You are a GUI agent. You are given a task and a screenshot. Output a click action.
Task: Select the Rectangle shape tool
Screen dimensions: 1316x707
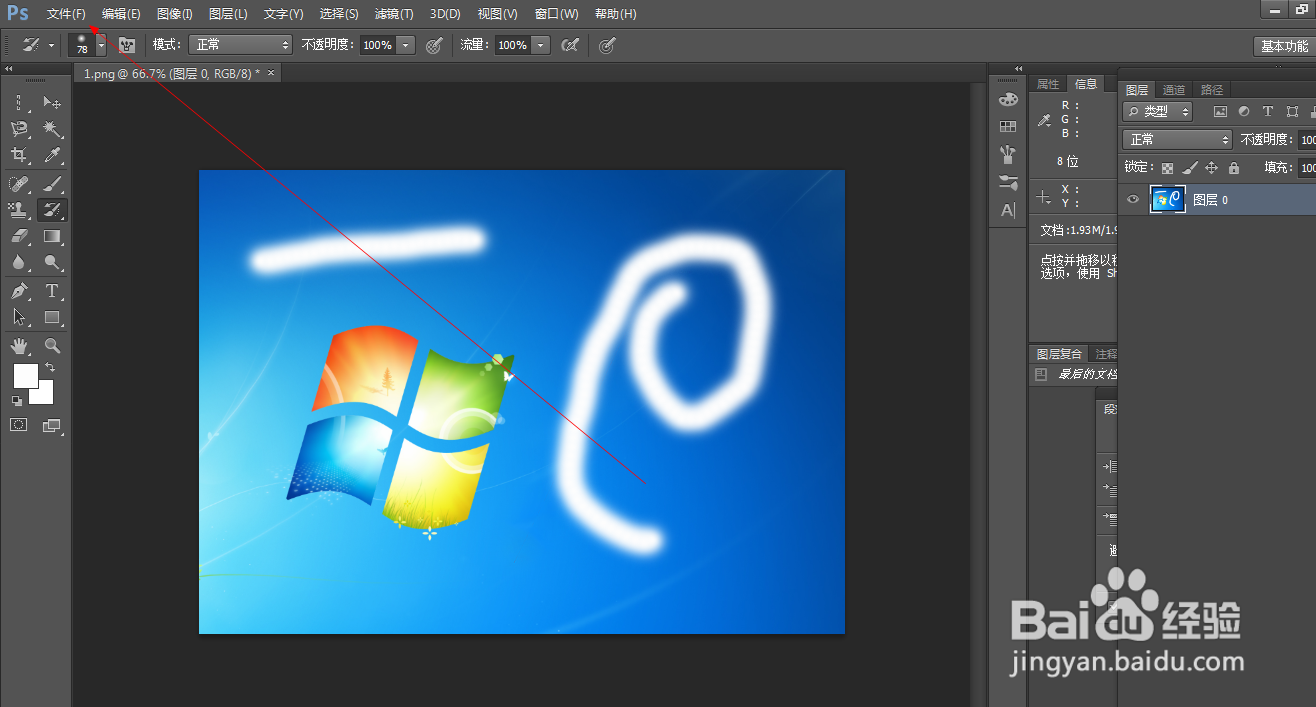coord(52,317)
